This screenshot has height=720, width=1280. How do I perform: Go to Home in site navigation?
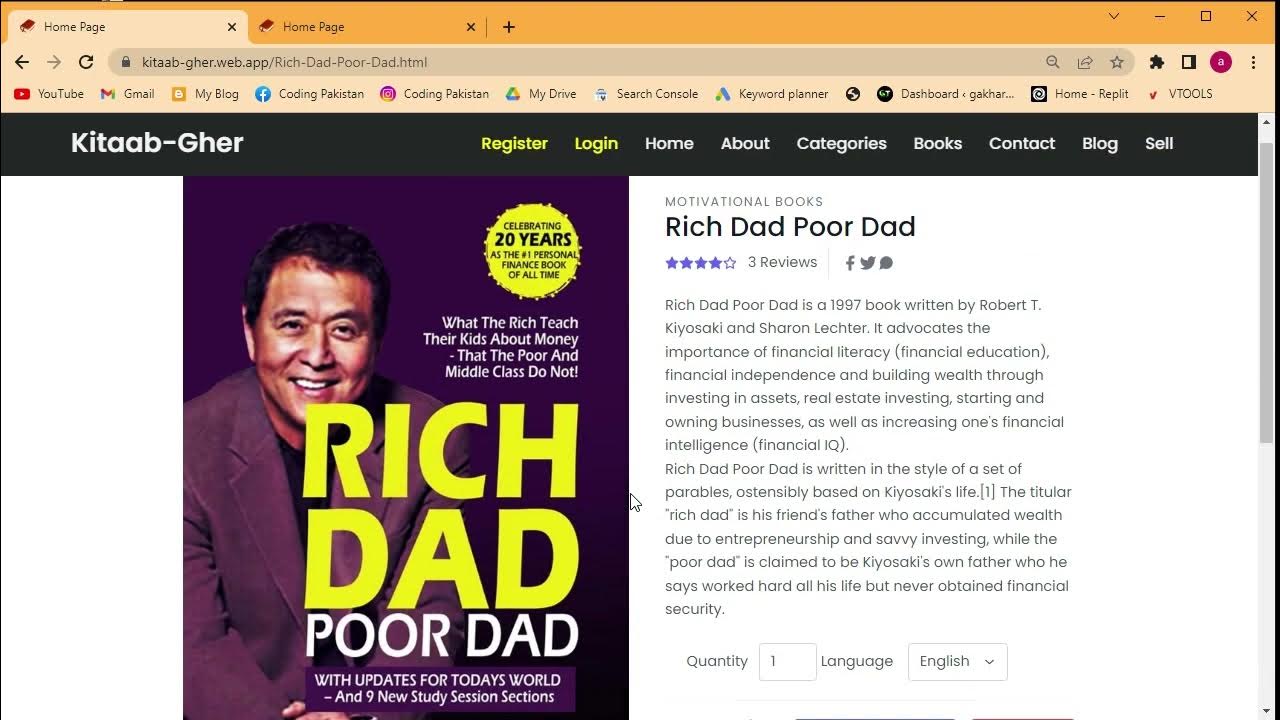click(x=669, y=144)
